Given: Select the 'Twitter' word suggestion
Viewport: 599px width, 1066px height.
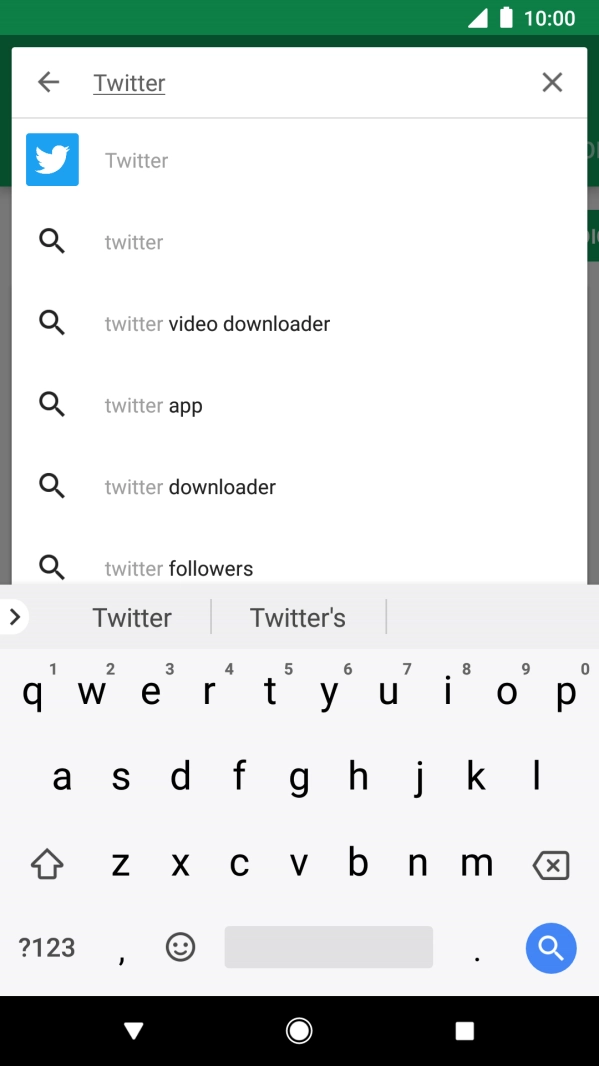Looking at the screenshot, I should [x=132, y=617].
